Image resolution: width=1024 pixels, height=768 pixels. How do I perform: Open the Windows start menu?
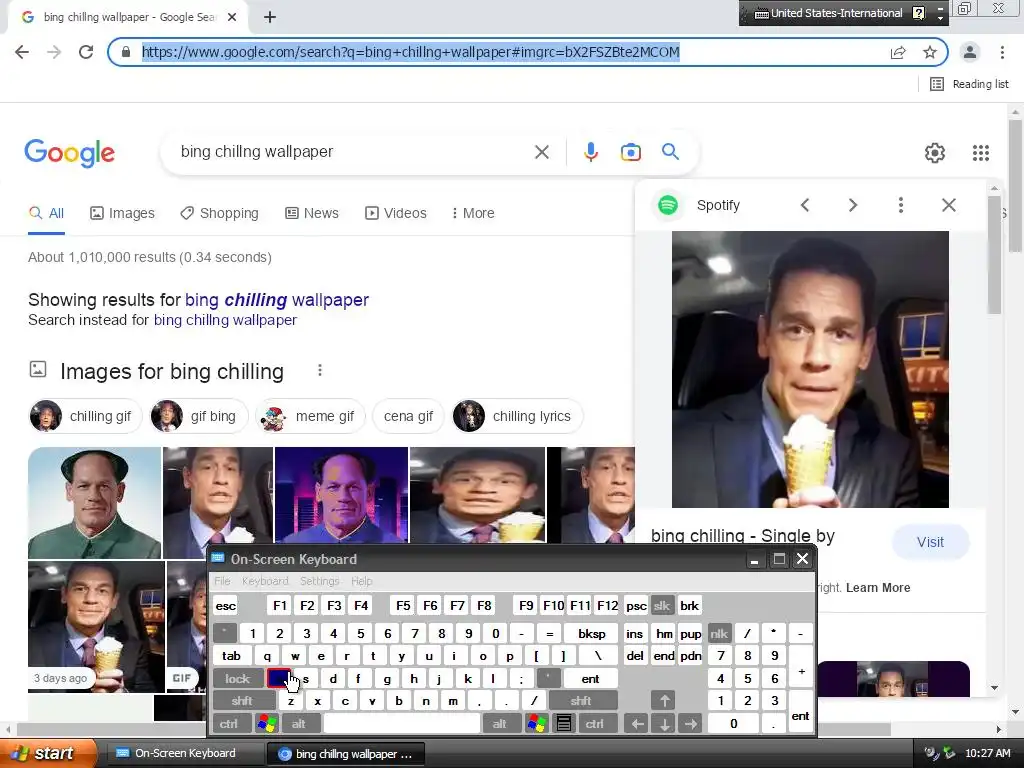point(47,754)
